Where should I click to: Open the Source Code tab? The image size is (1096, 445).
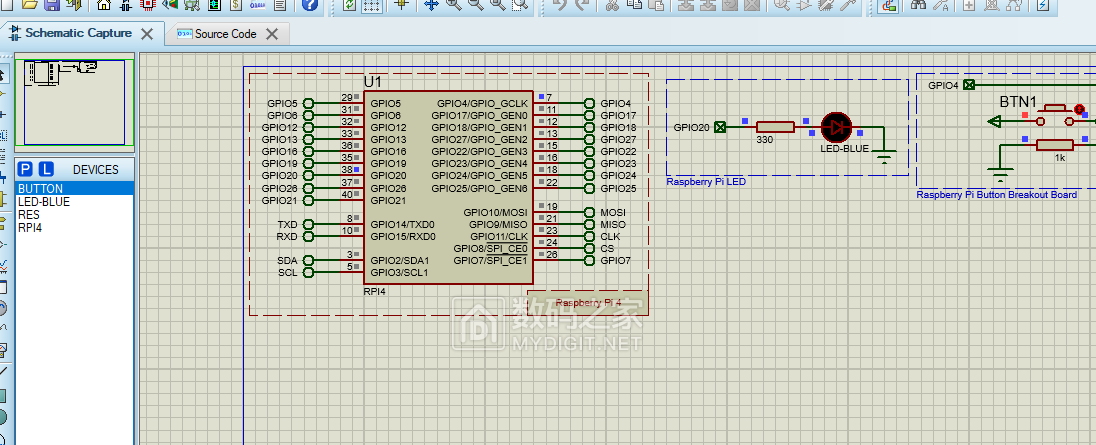[225, 34]
